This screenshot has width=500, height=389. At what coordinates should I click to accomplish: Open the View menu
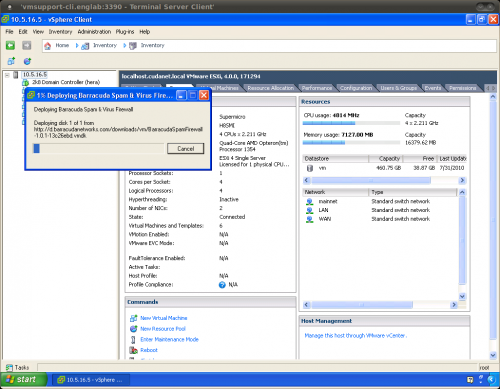pos(38,32)
